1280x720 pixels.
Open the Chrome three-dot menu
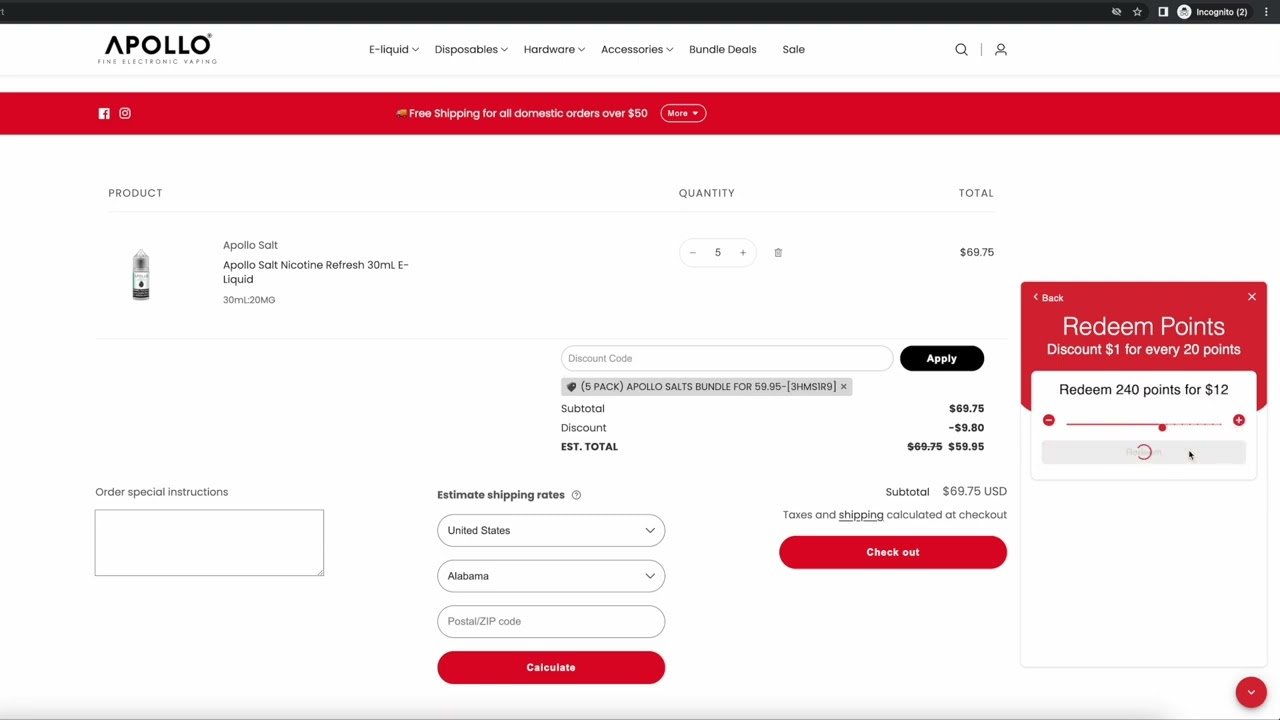1266,12
